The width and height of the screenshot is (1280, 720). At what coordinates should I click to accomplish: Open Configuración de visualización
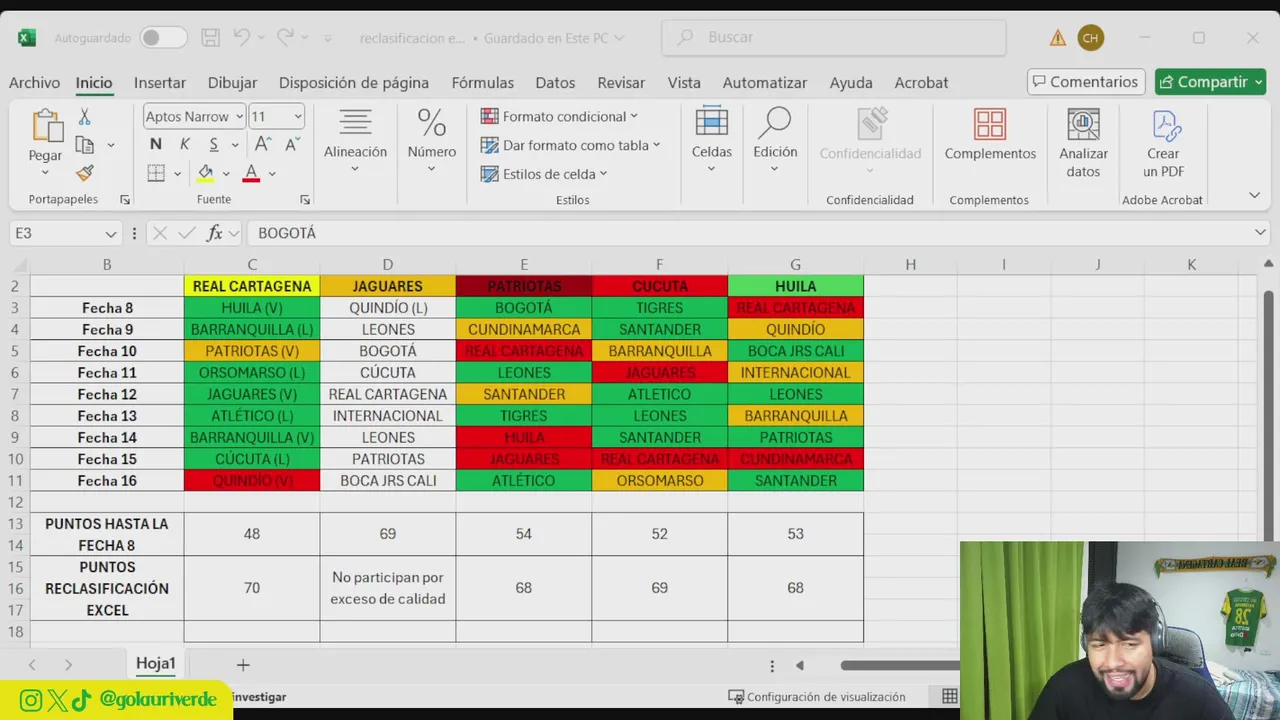click(817, 697)
